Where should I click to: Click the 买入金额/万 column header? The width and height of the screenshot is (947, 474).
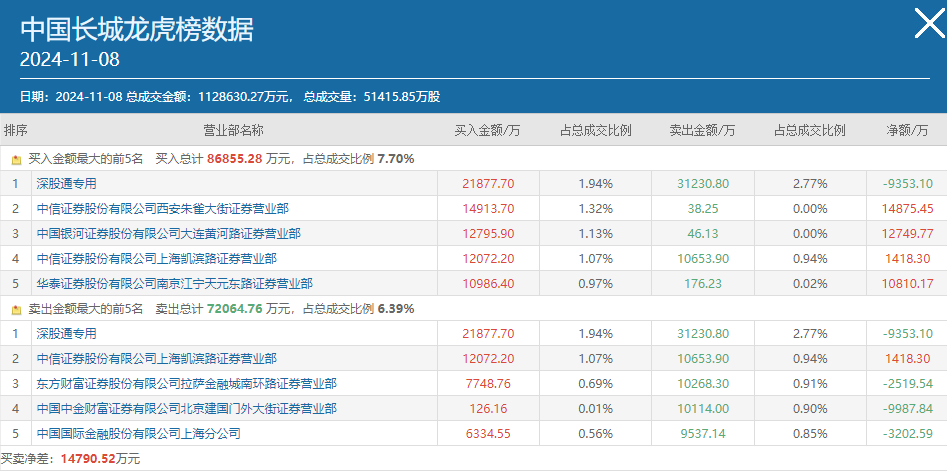pyautogui.click(x=487, y=130)
